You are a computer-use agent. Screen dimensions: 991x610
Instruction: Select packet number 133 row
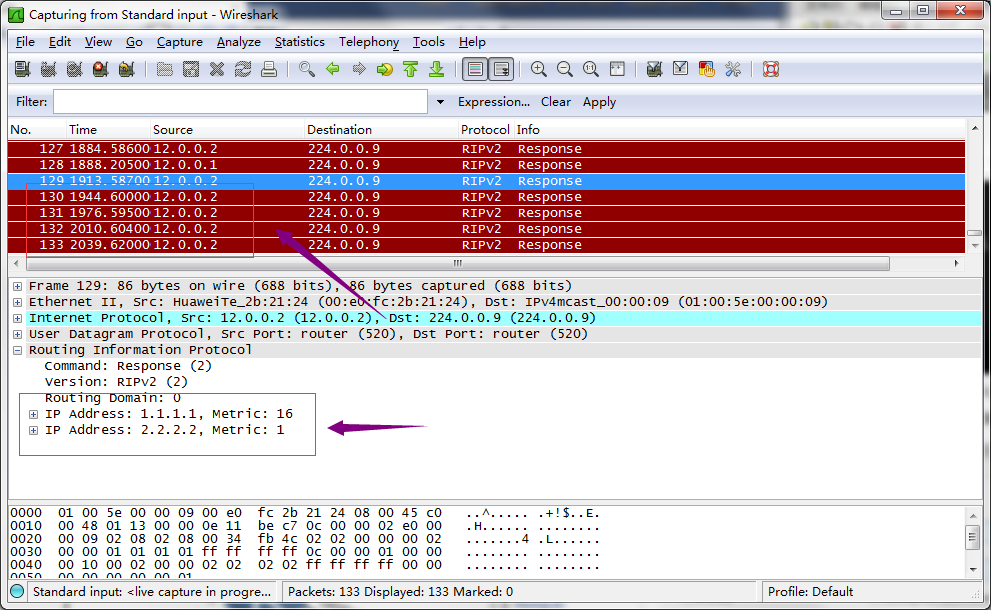pyautogui.click(x=486, y=245)
